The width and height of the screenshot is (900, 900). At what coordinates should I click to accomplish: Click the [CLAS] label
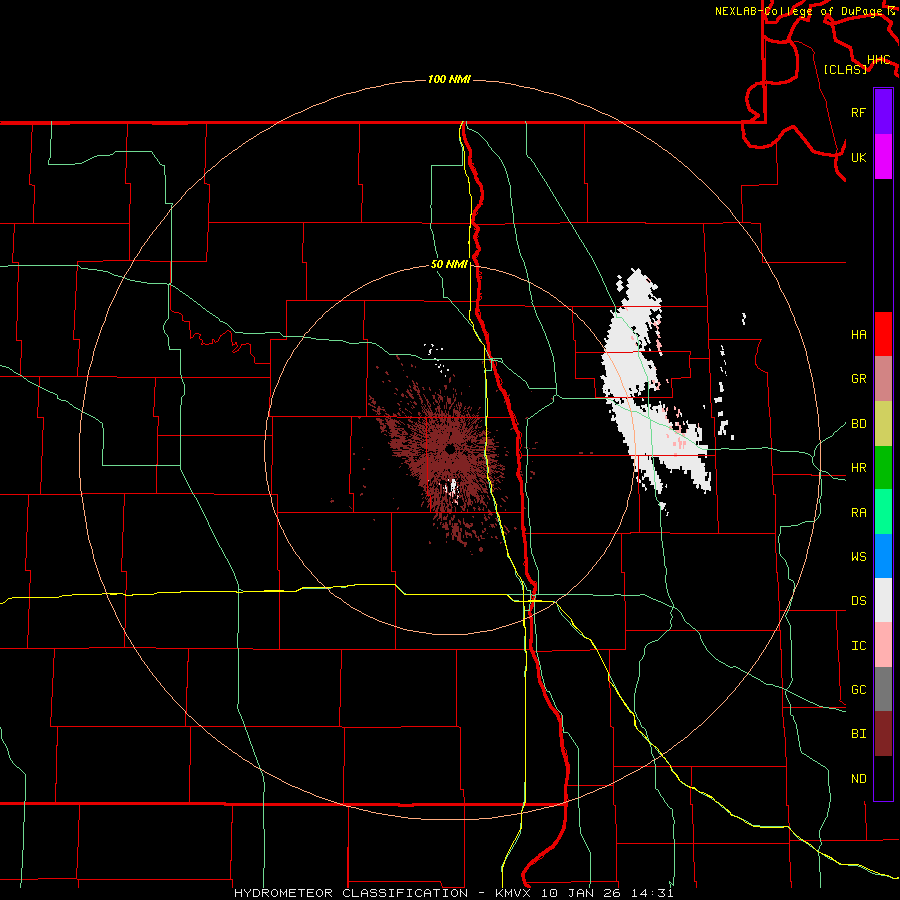(x=845, y=69)
